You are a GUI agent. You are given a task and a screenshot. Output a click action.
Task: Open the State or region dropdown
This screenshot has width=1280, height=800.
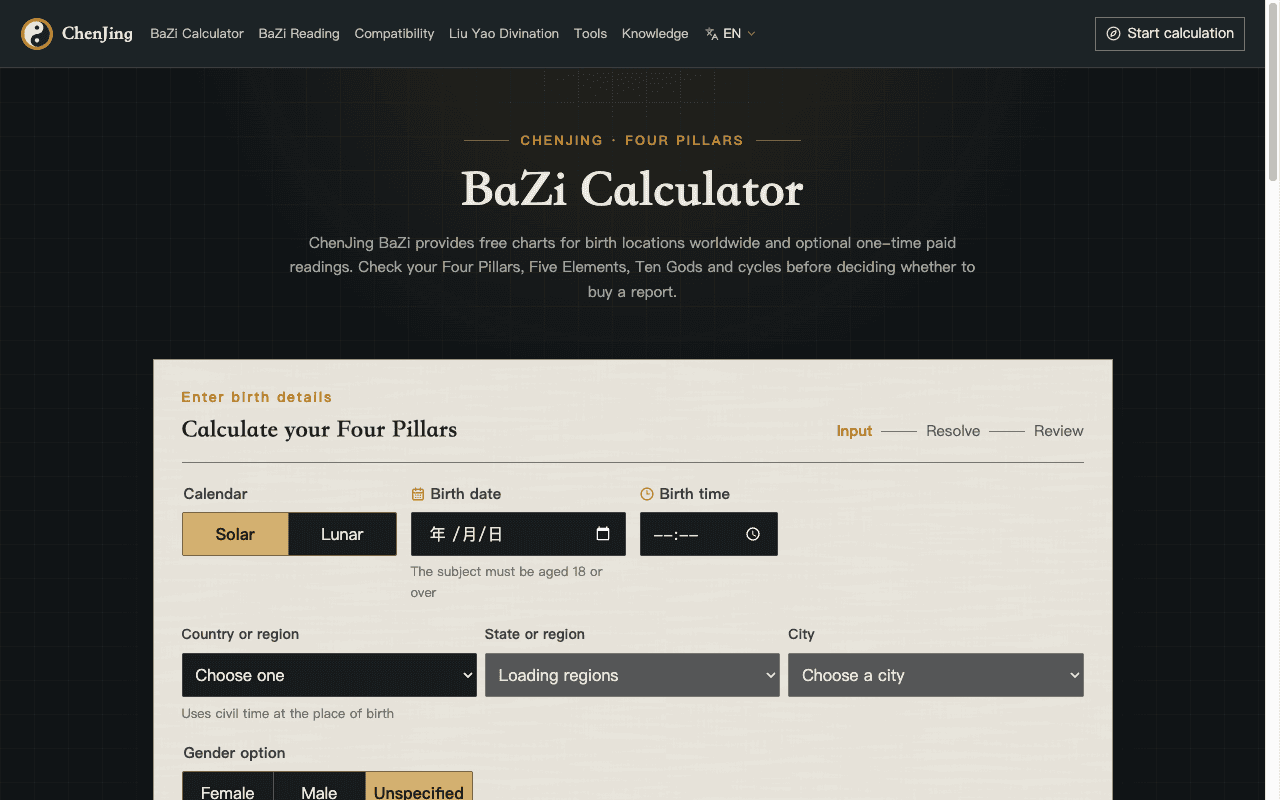click(632, 675)
